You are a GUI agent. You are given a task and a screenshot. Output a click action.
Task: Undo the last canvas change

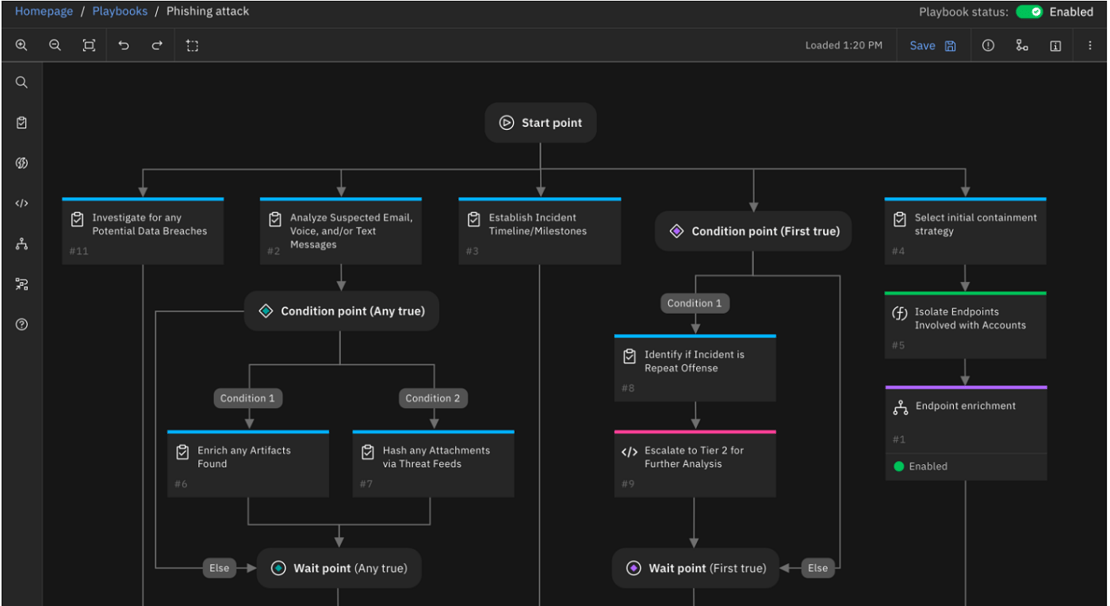coord(122,45)
